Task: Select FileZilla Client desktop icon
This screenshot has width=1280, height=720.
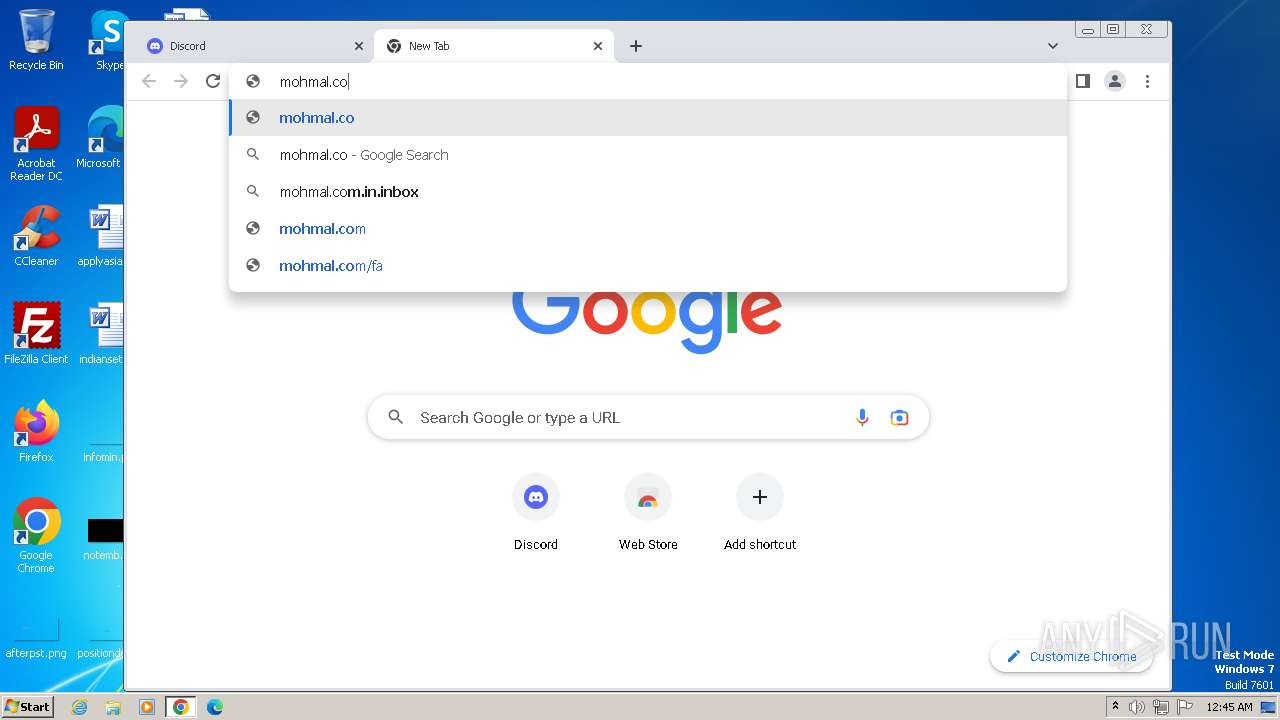Action: [x=36, y=333]
